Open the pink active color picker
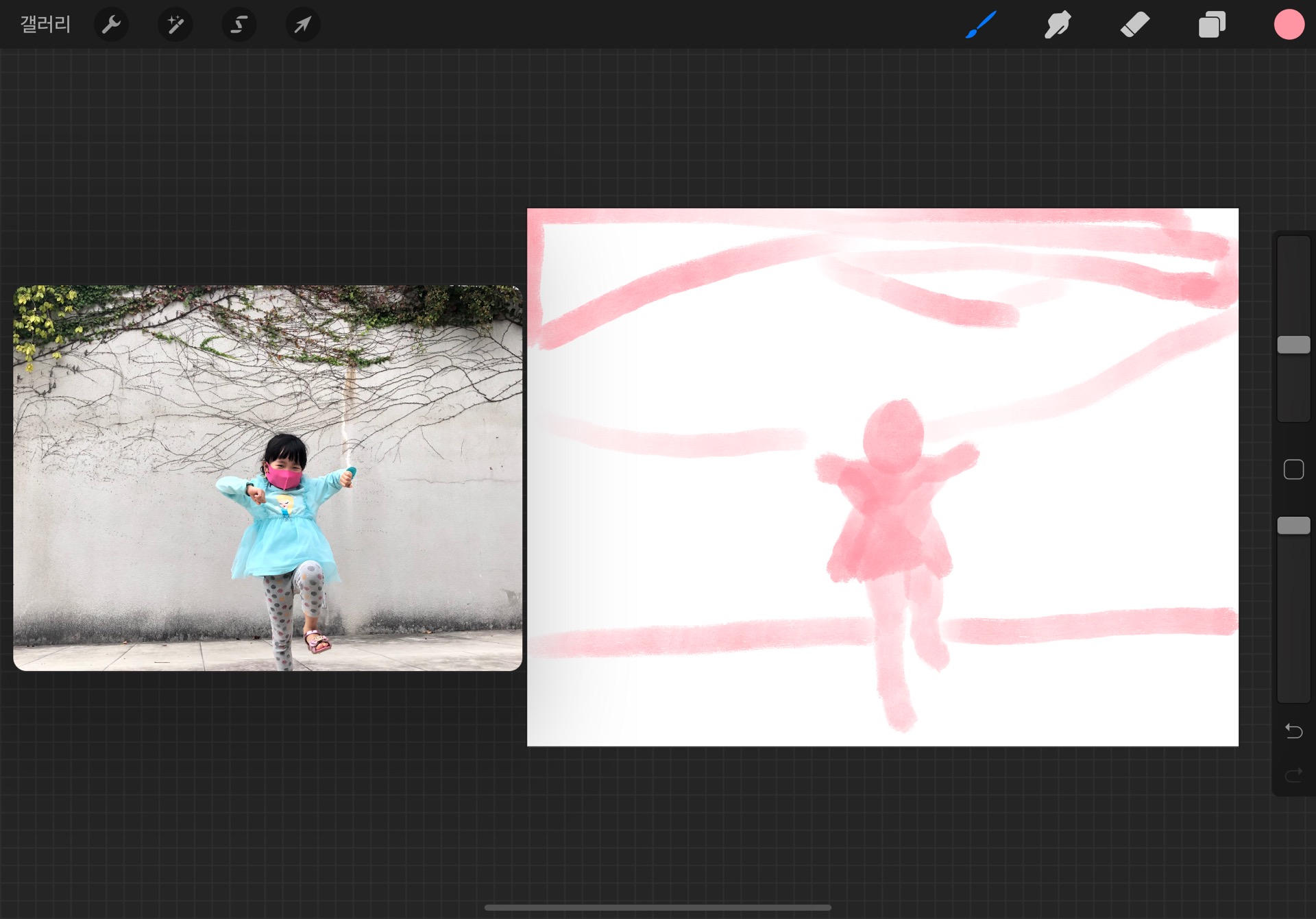Screen dimensions: 1316x919 pyautogui.click(x=1289, y=25)
